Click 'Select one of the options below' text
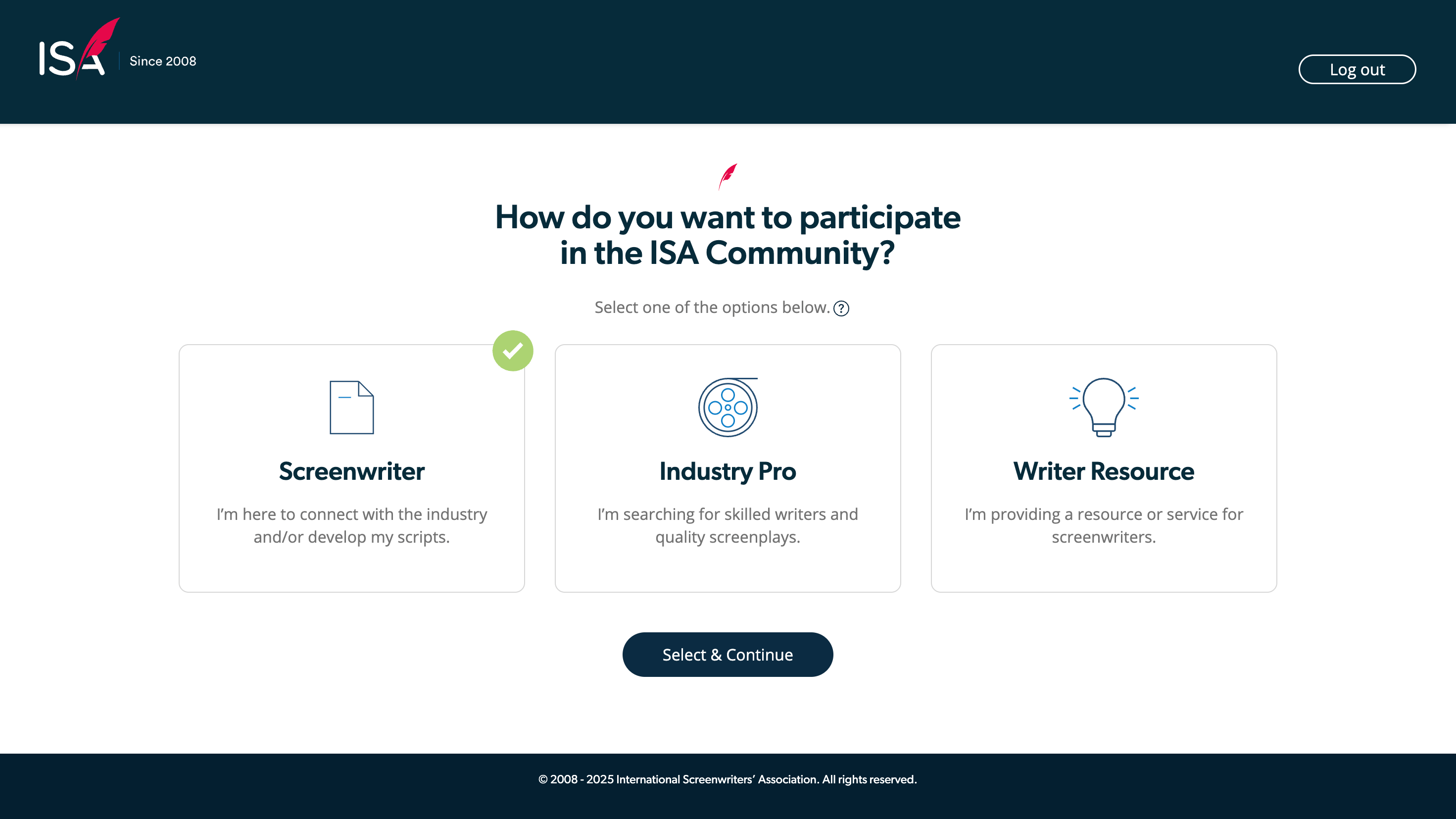 (x=712, y=307)
